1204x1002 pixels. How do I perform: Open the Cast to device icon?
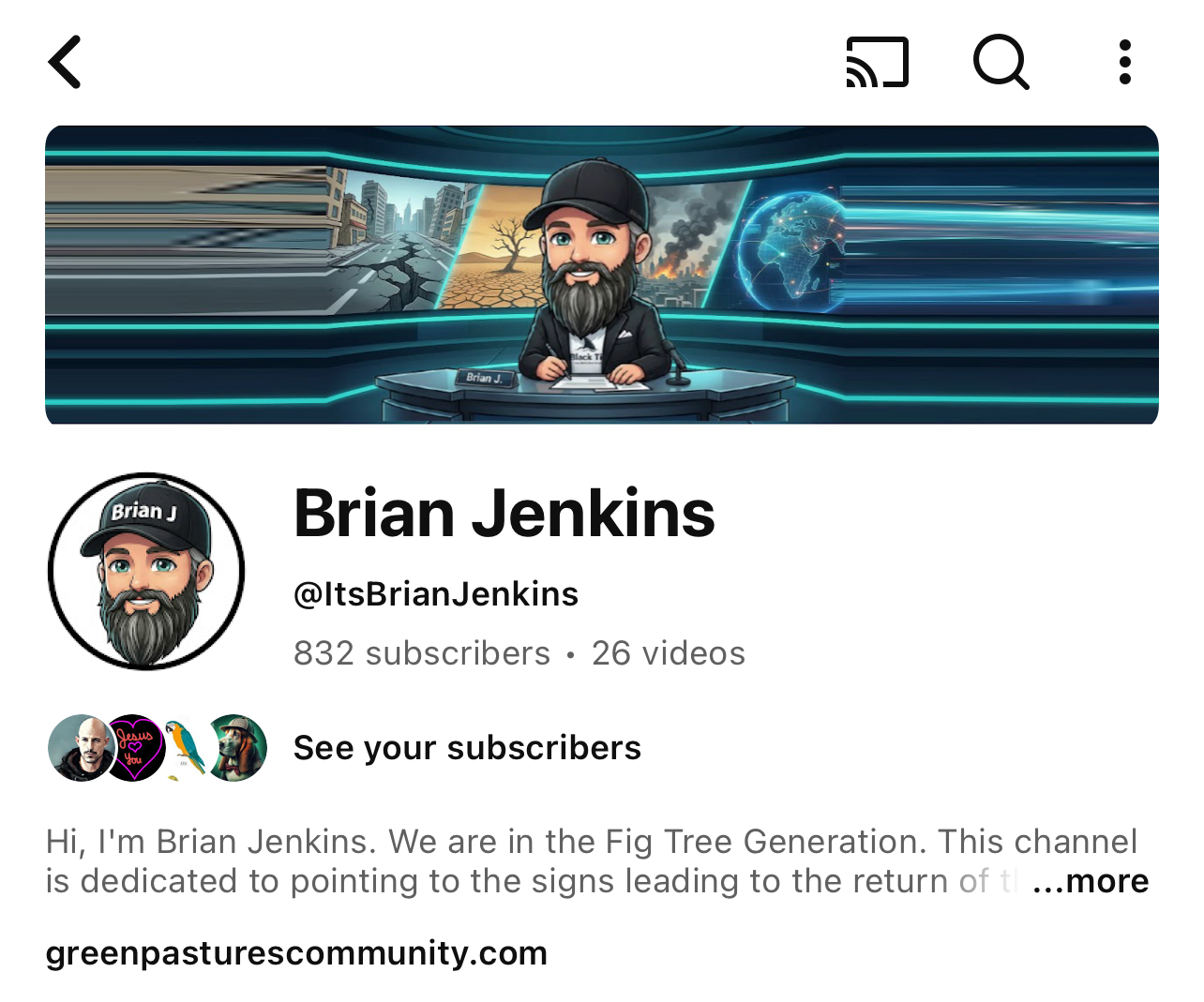878,62
